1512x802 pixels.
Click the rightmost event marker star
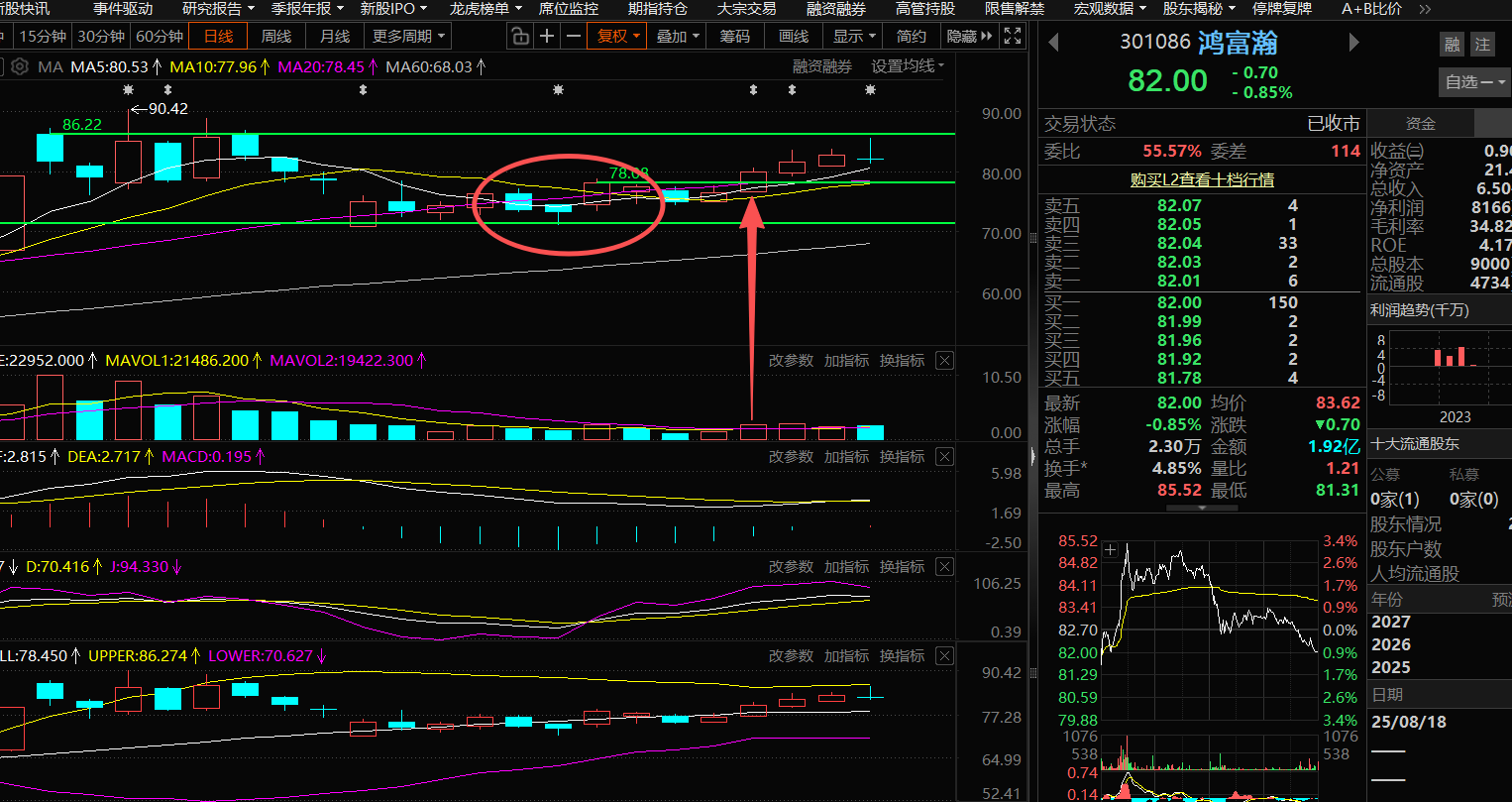(870, 90)
